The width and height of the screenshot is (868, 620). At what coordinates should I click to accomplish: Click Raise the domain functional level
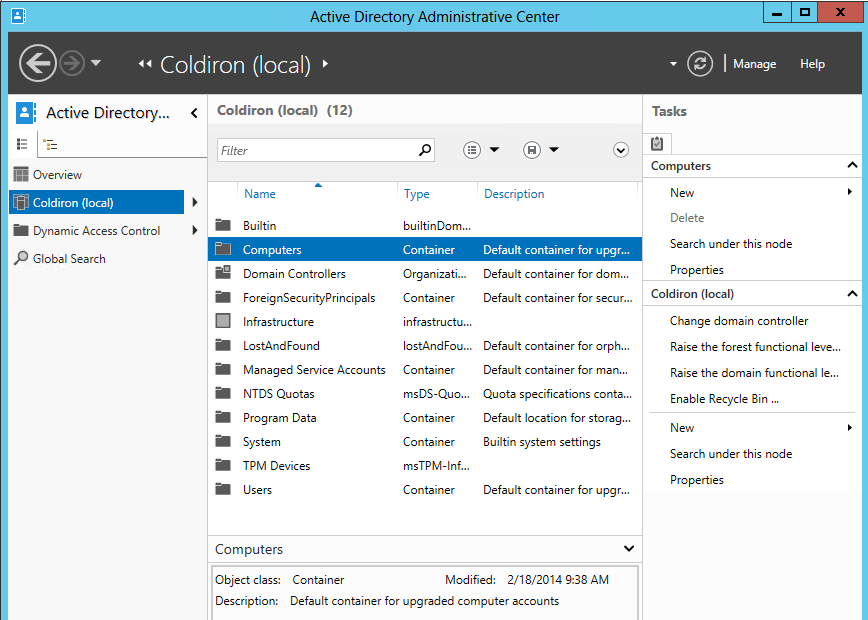[754, 373]
